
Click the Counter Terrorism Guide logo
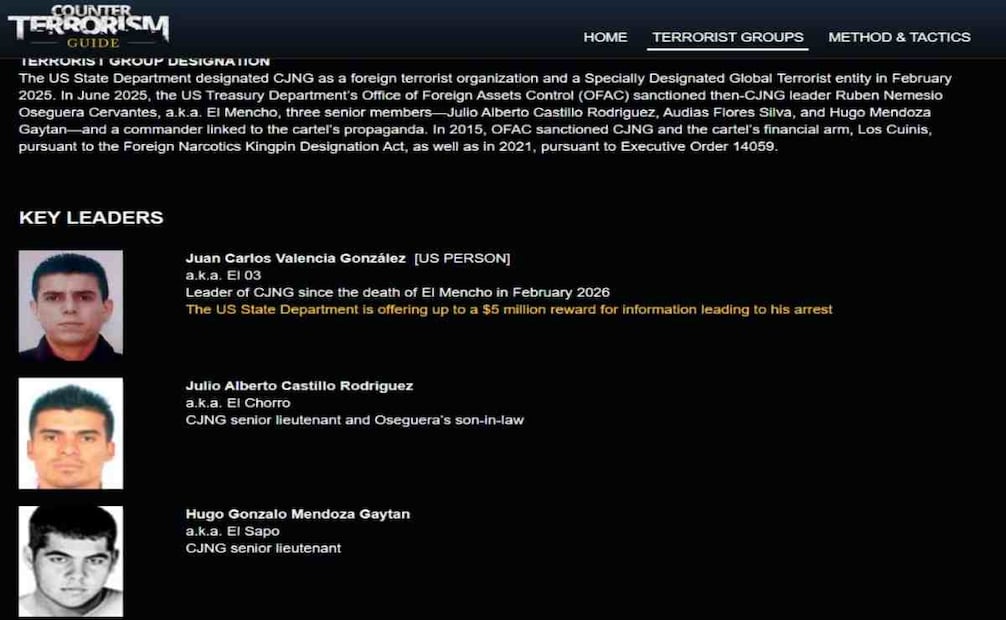tap(89, 26)
